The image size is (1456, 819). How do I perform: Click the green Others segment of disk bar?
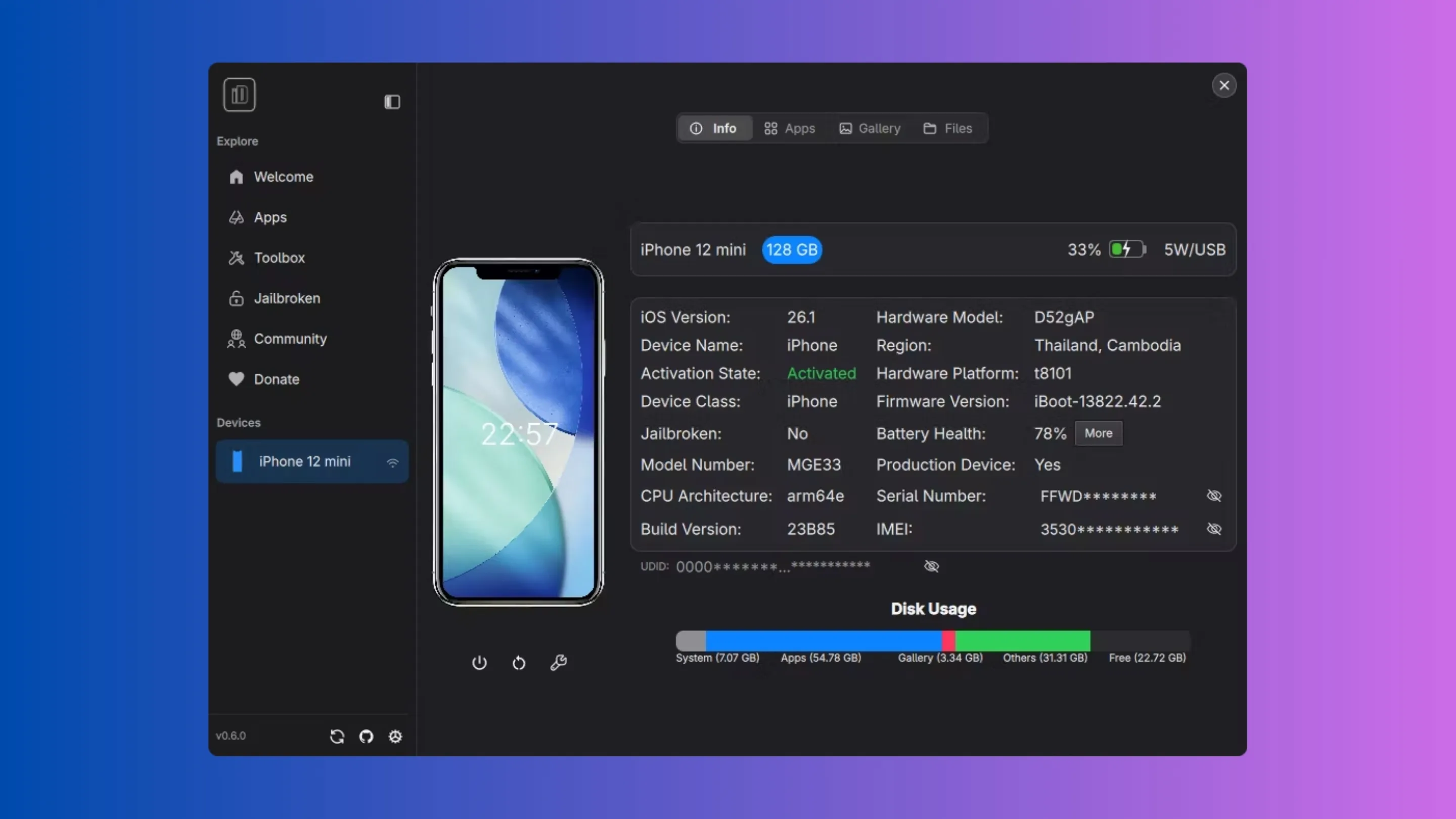coord(1023,641)
